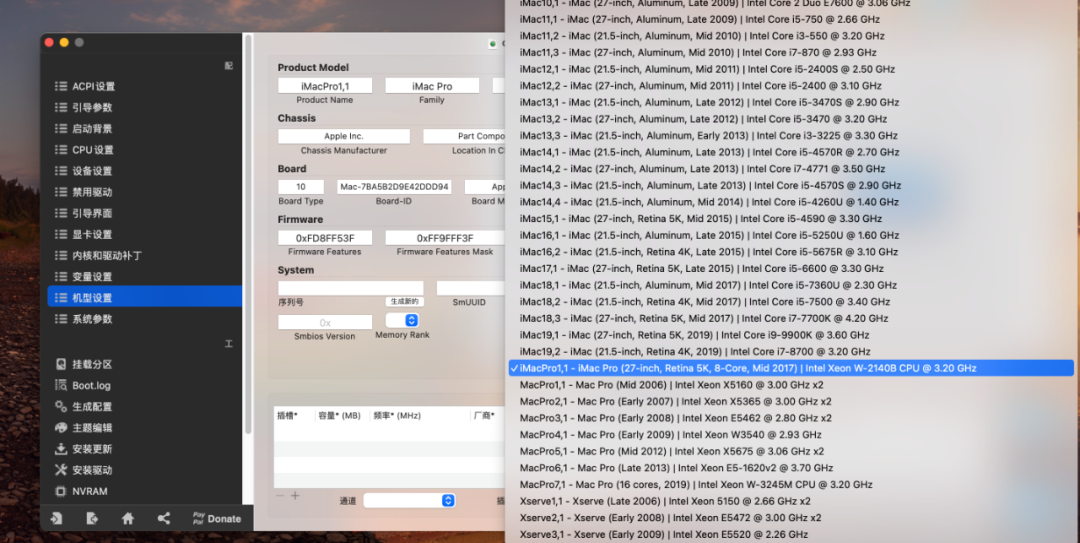Click the plus button below memory table

click(x=295, y=495)
